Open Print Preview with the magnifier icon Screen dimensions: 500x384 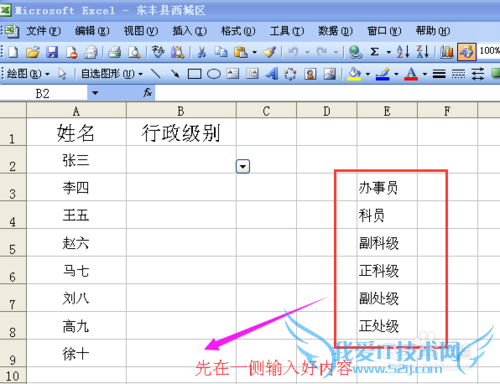pos(134,52)
